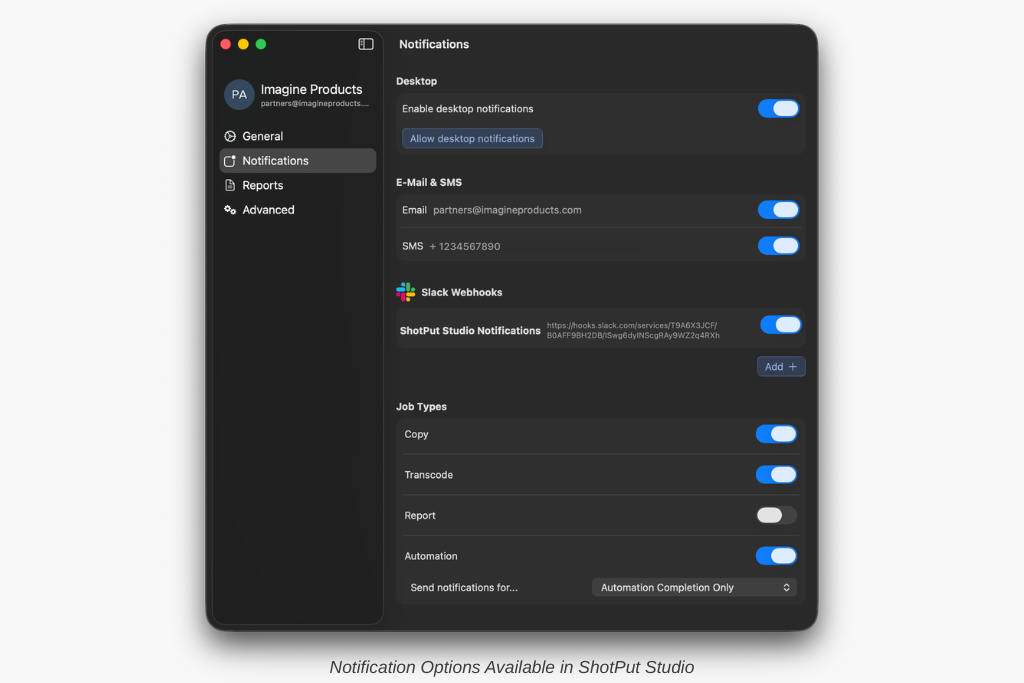Enable Report job type notifications

(x=776, y=515)
